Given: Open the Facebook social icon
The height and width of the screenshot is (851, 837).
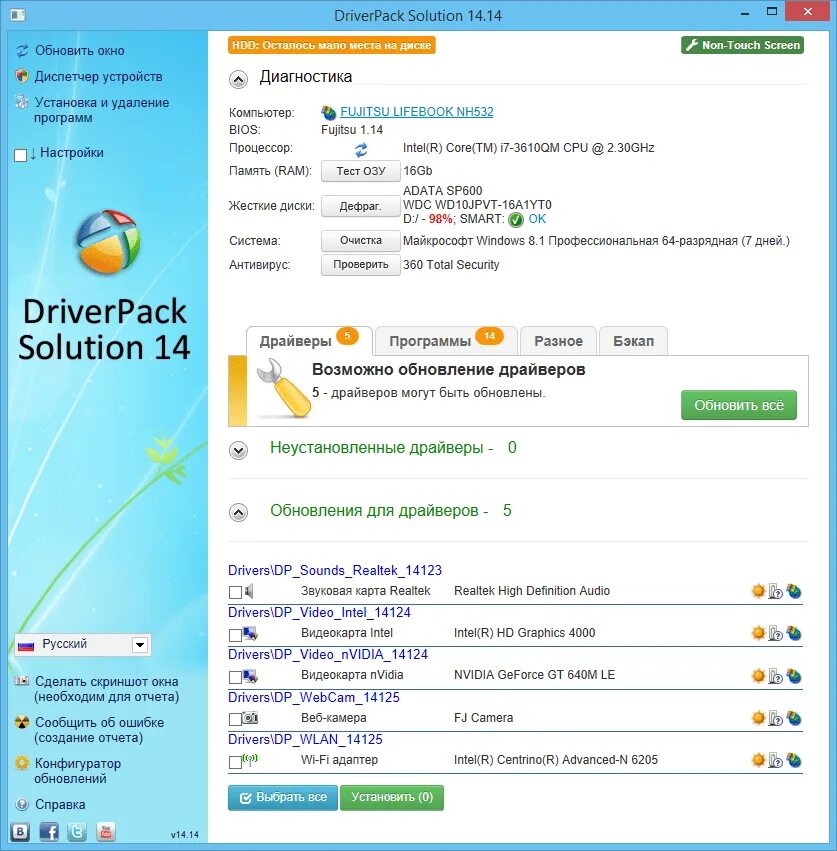Looking at the screenshot, I should coord(49,831).
